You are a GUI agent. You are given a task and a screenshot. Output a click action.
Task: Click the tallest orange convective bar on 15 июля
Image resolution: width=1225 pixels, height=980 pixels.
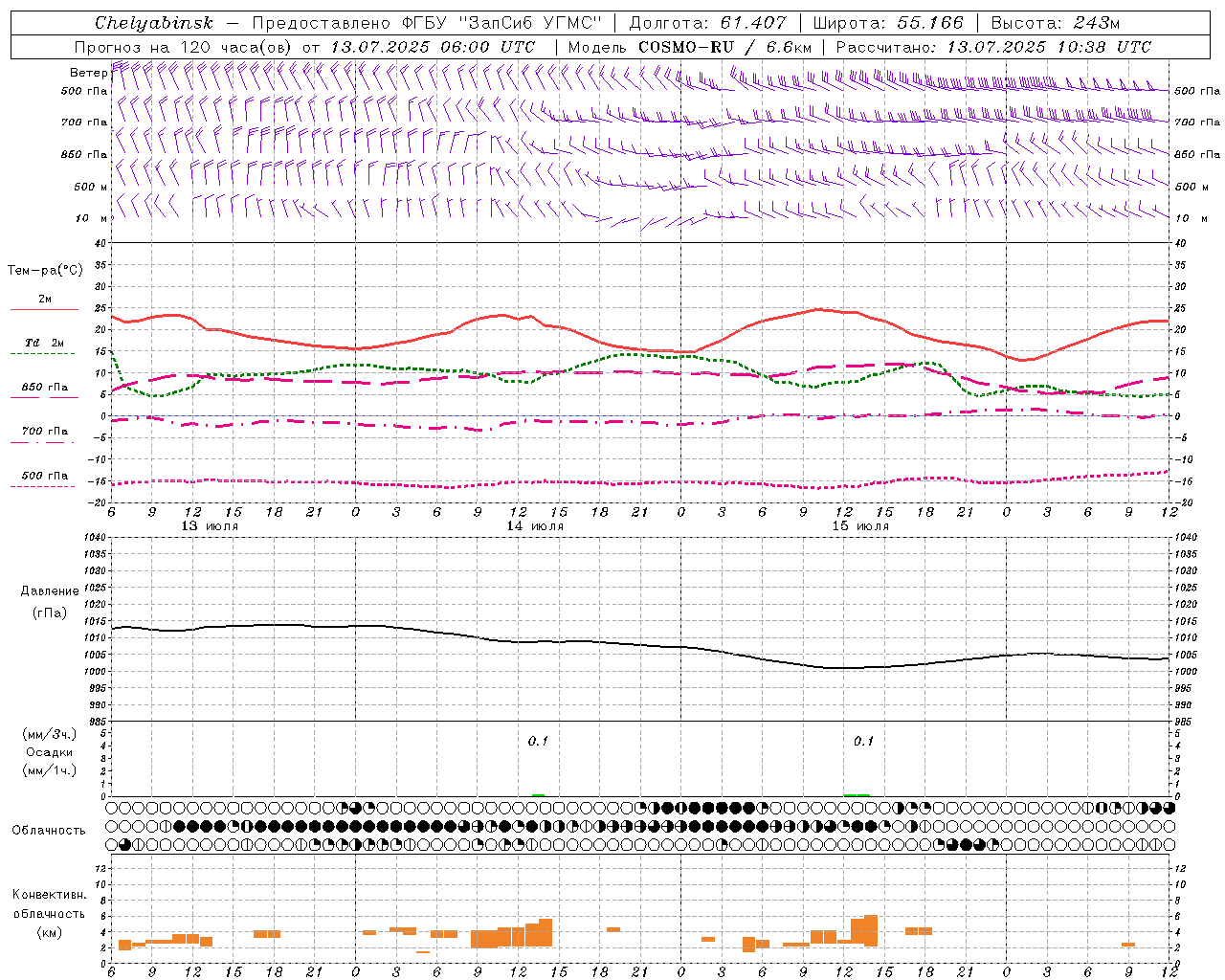coord(871,931)
